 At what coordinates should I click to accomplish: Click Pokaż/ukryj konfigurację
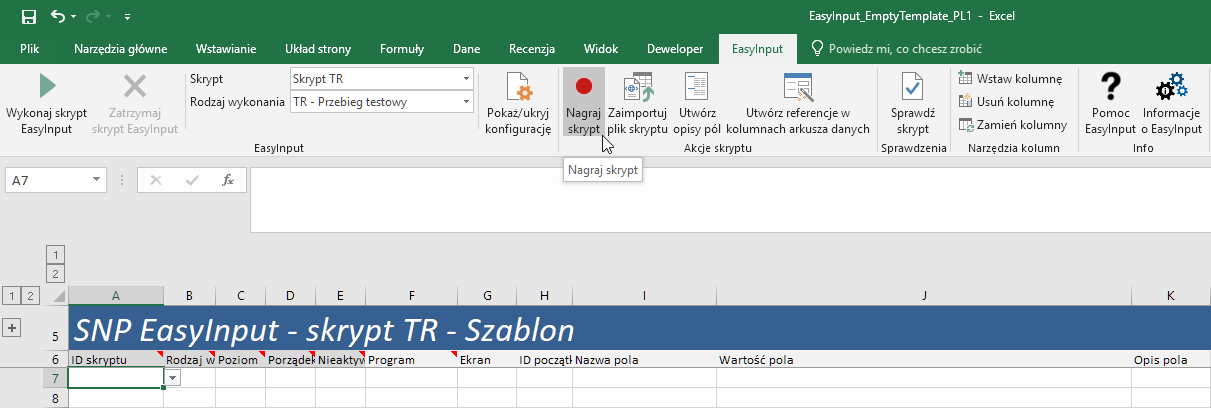[518, 103]
